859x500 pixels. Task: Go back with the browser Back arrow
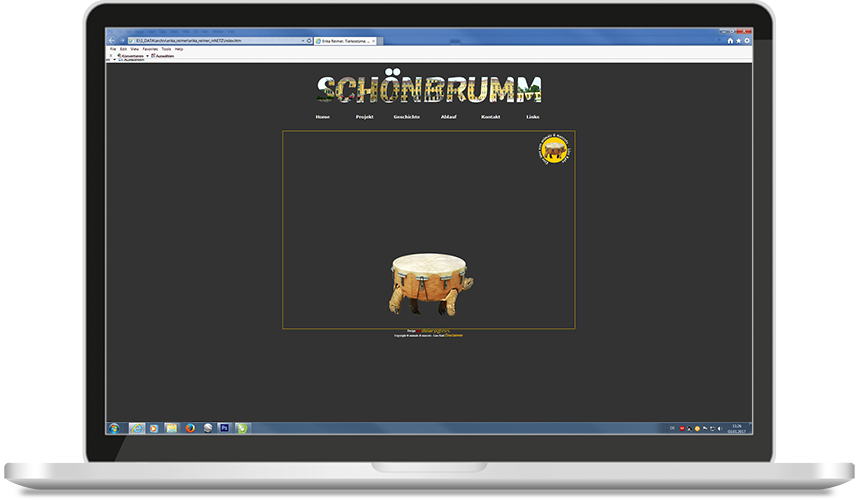pyautogui.click(x=112, y=41)
